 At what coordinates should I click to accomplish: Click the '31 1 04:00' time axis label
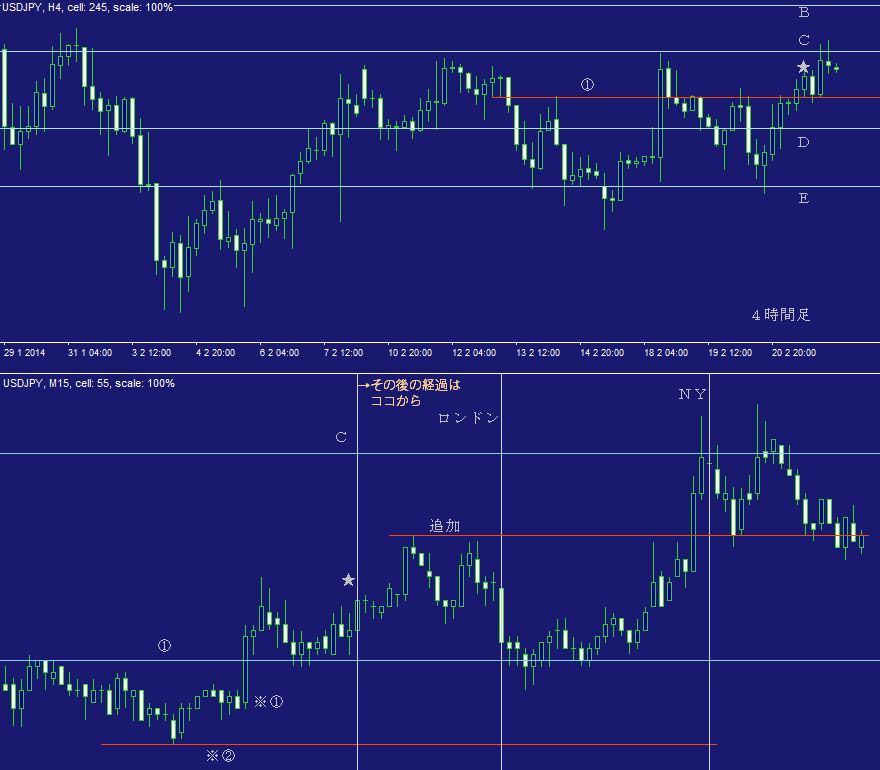coord(90,352)
